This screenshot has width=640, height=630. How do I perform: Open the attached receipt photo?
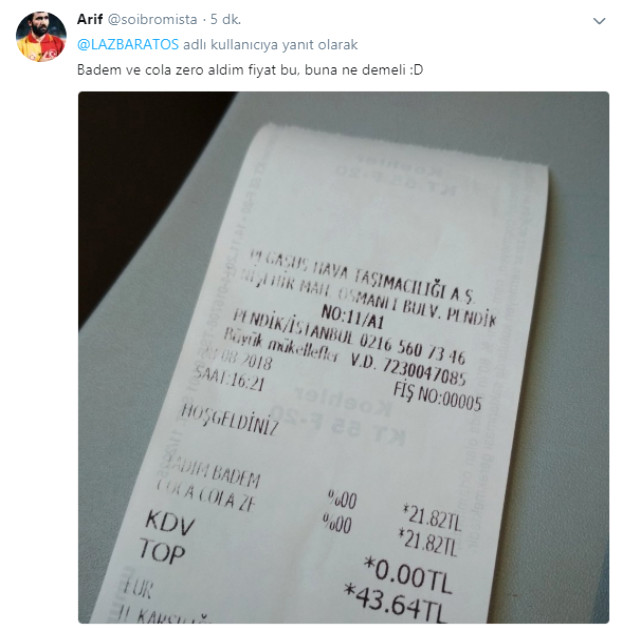(344, 357)
